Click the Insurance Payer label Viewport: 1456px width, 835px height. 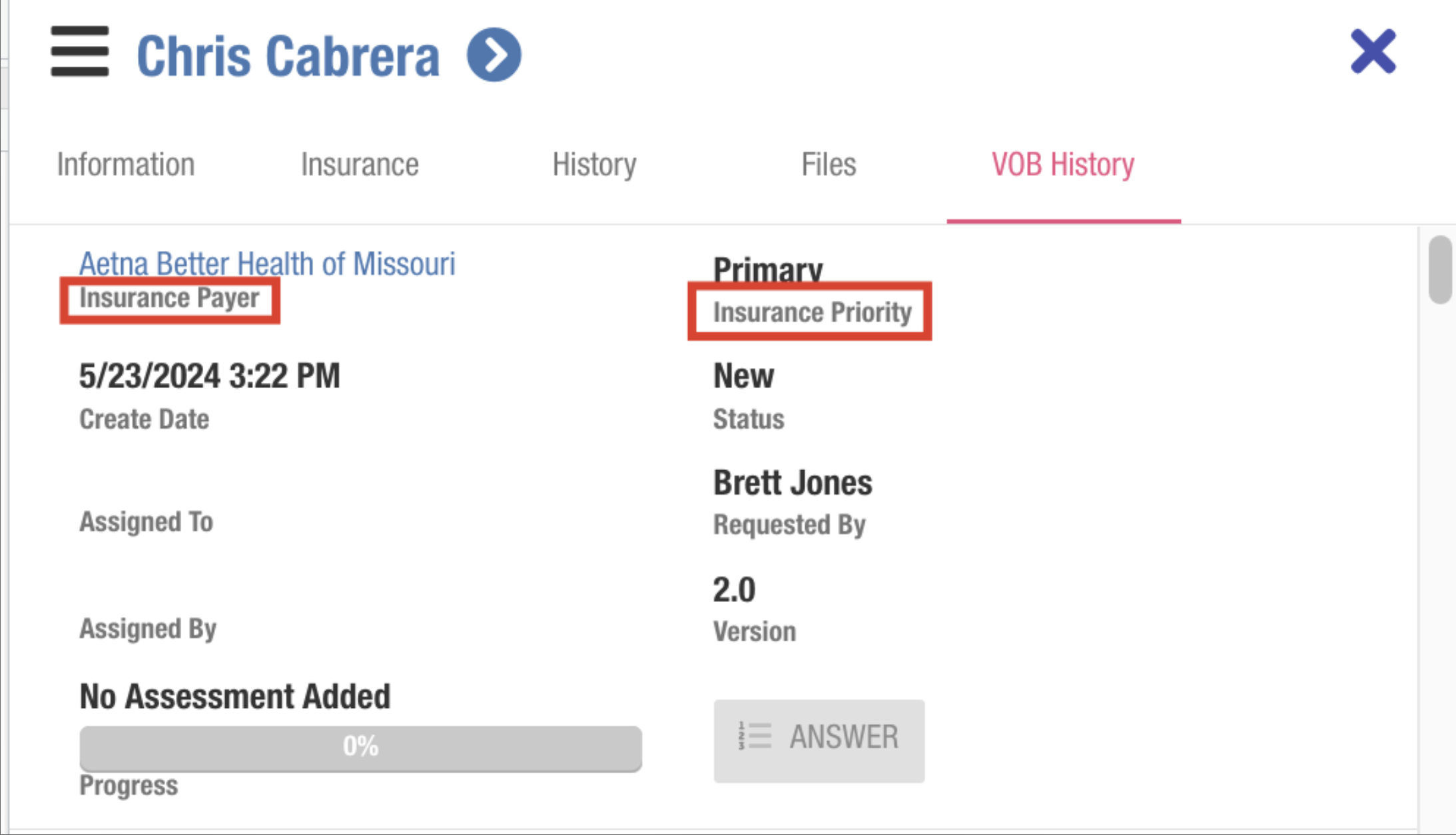coord(169,298)
